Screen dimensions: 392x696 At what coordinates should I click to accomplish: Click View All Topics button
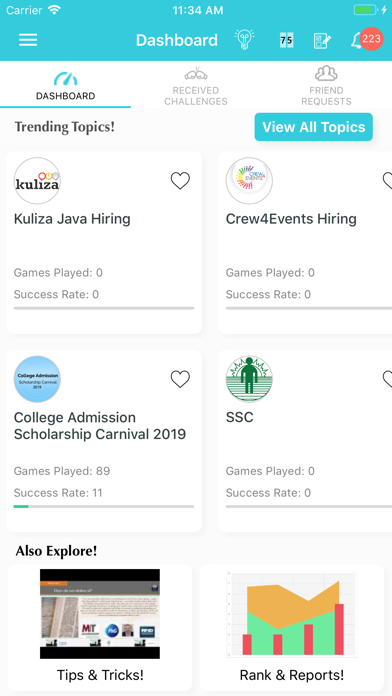pos(313,127)
